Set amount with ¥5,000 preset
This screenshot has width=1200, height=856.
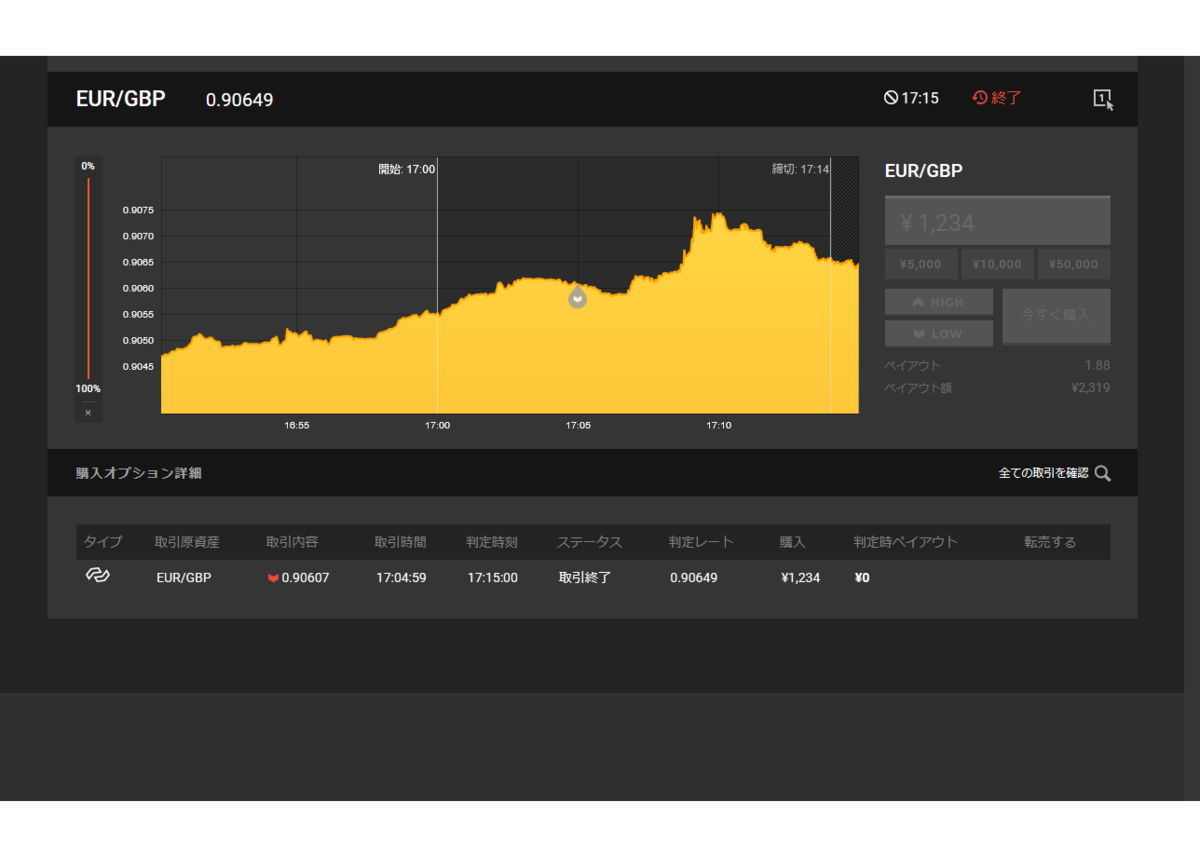tap(921, 264)
